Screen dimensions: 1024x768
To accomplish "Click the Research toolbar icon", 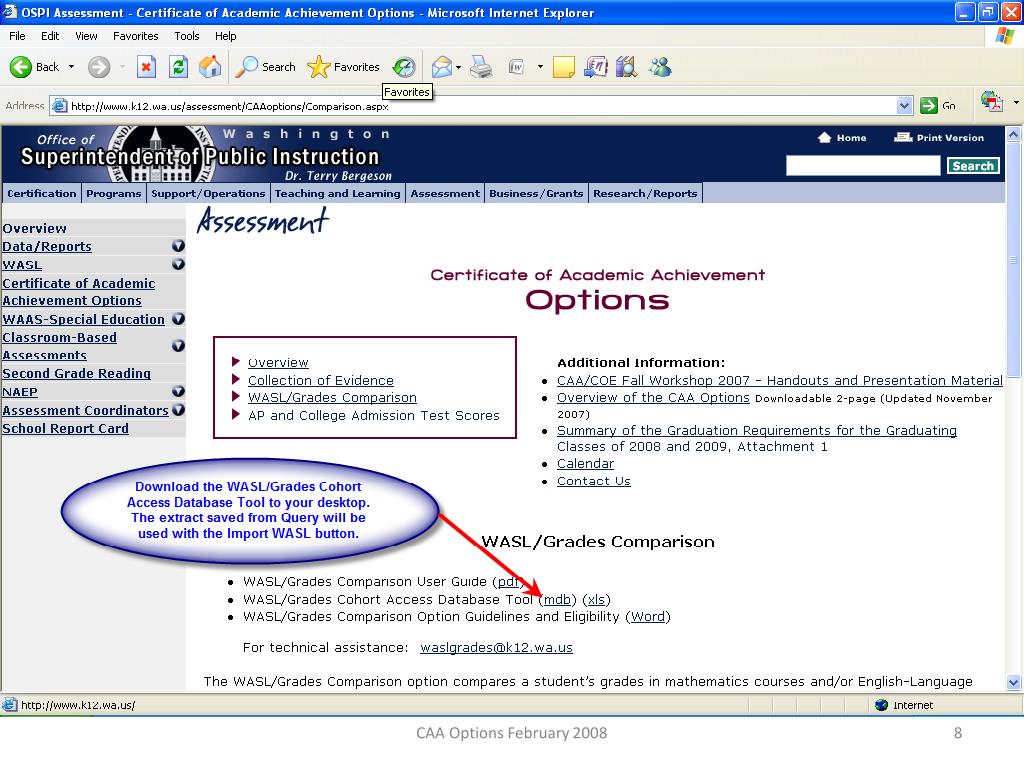I will pos(596,67).
